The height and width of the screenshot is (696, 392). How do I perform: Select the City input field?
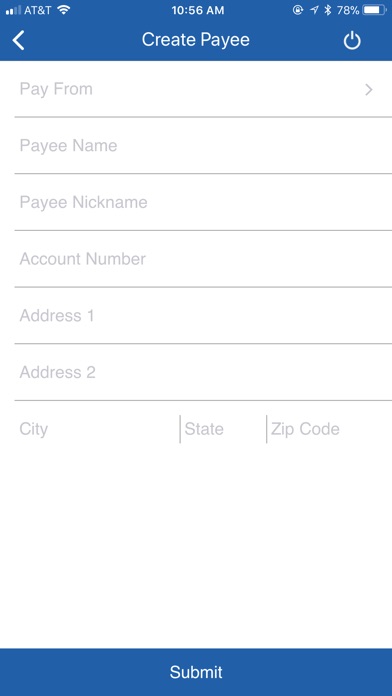pyautogui.click(x=97, y=429)
